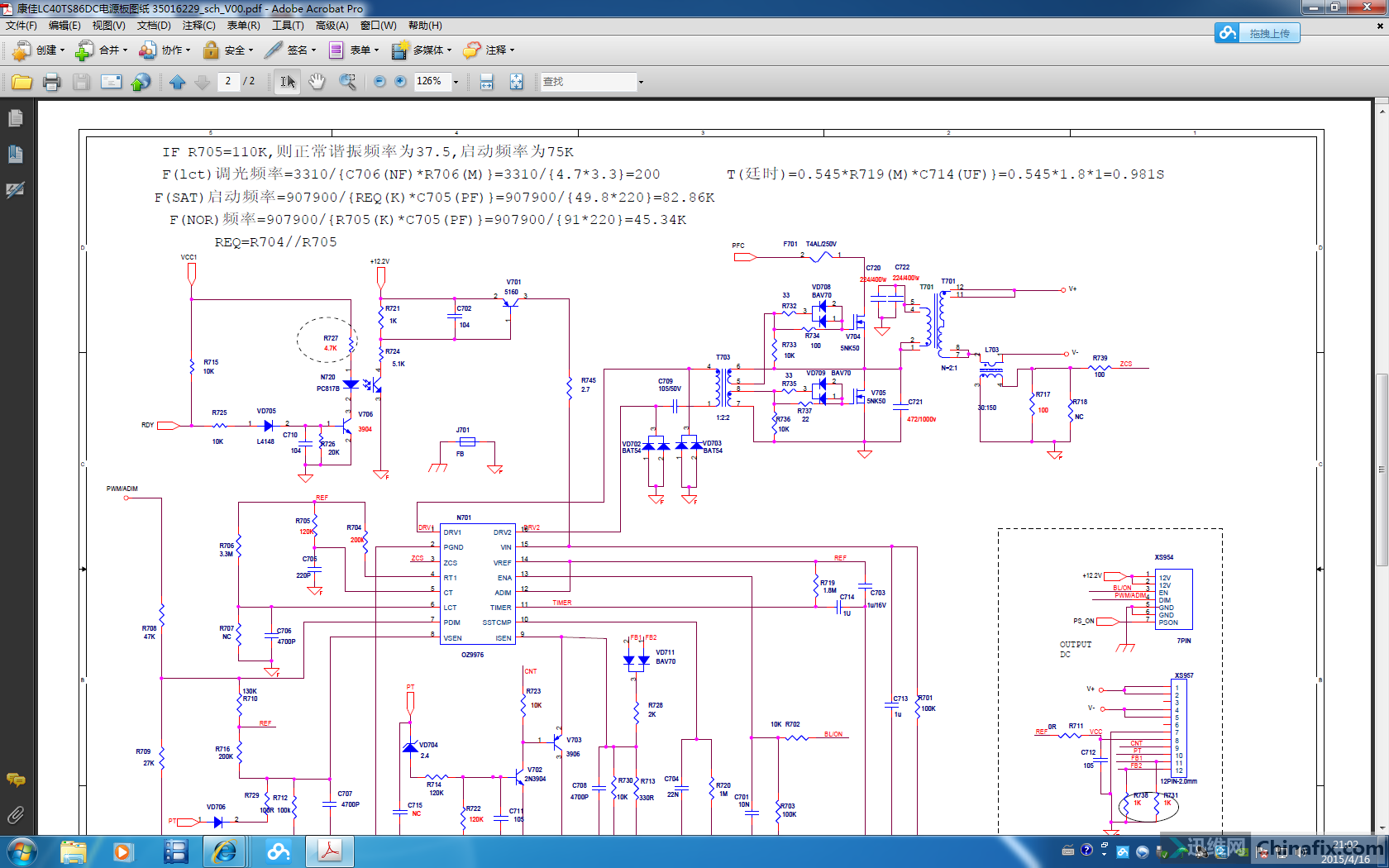Click the Create PDF (创建) icon

click(21, 50)
